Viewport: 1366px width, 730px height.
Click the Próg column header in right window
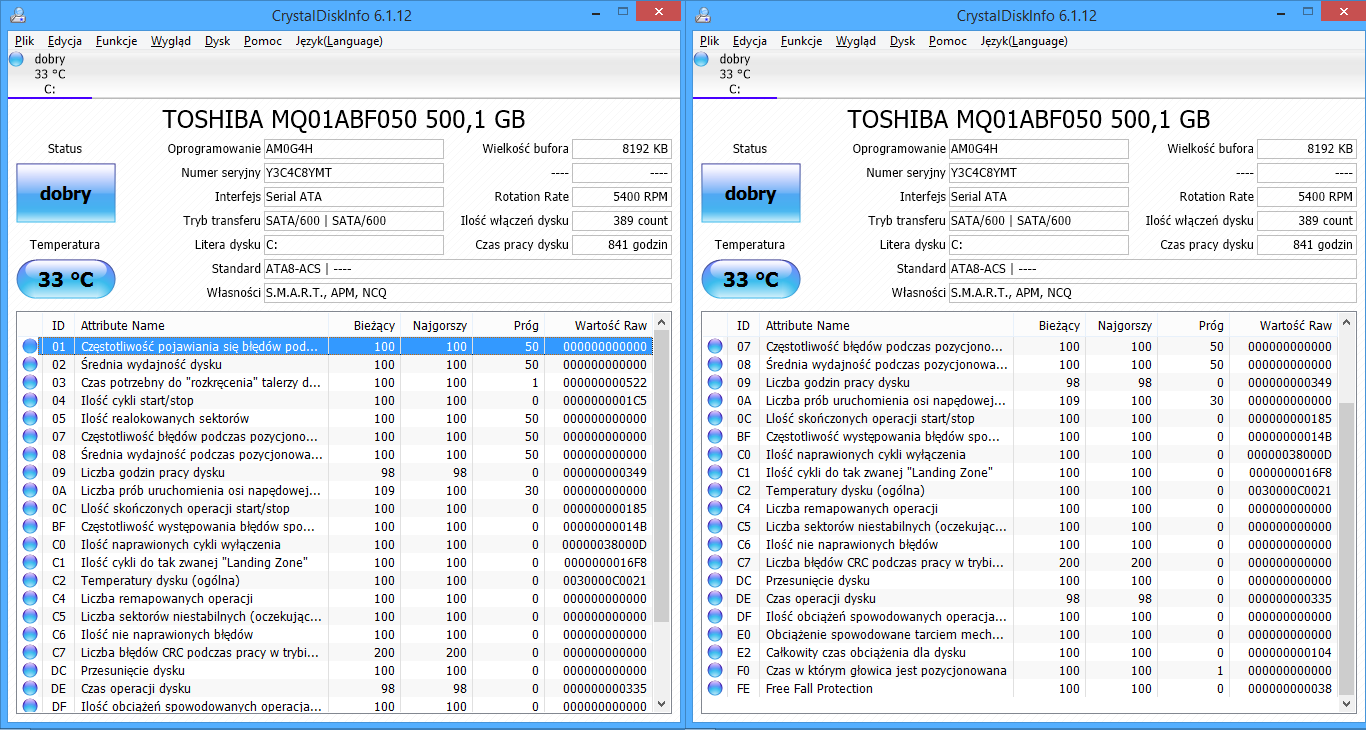tap(1193, 326)
